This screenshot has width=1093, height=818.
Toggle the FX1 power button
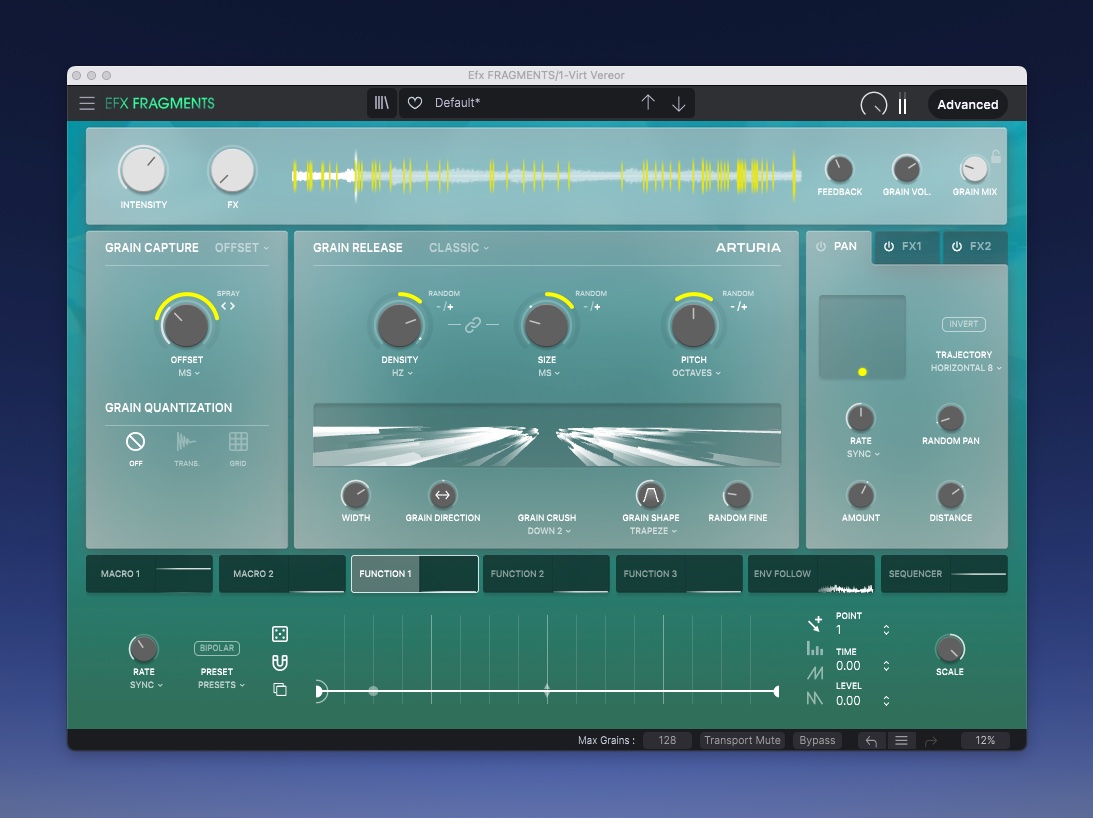(x=888, y=247)
